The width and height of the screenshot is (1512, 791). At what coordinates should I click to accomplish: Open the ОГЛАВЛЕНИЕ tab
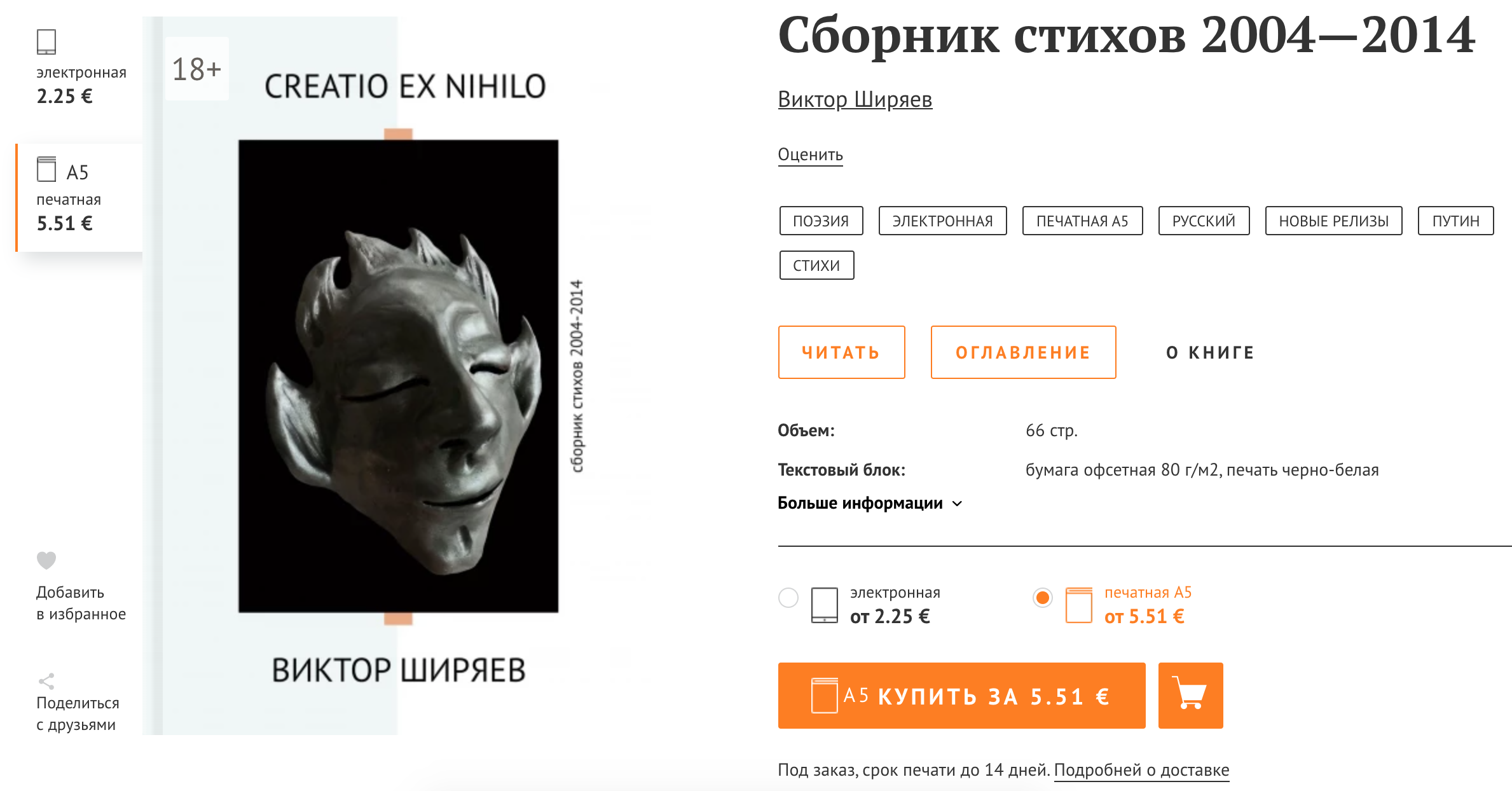click(x=1023, y=352)
